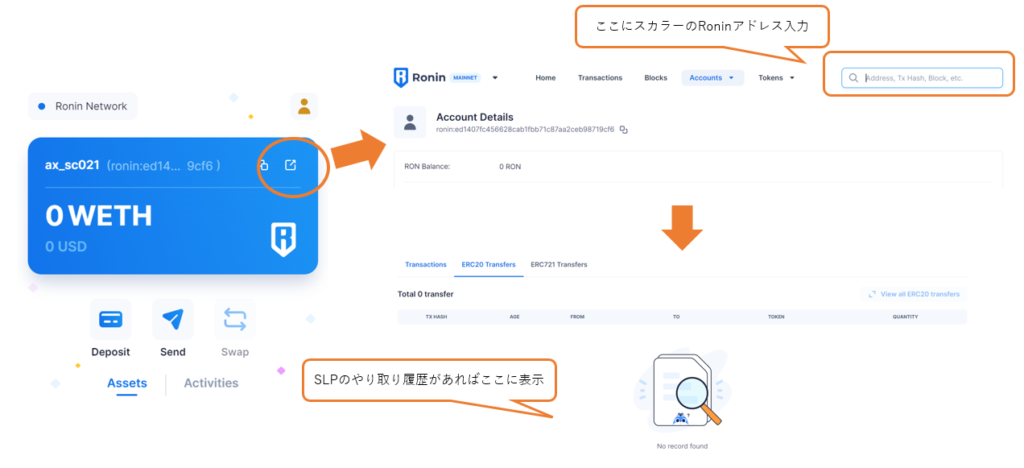Open the Ronin Network selector

tap(83, 106)
